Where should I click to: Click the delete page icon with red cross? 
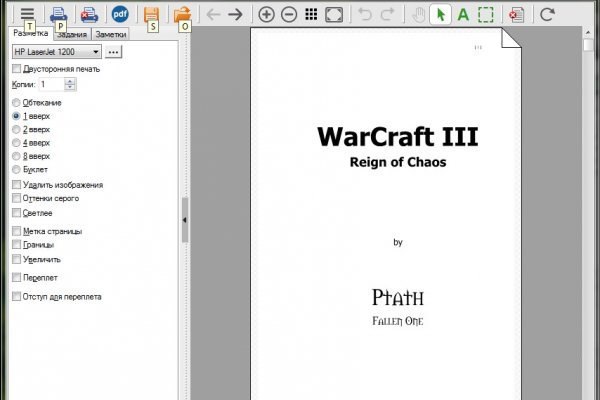[517, 15]
